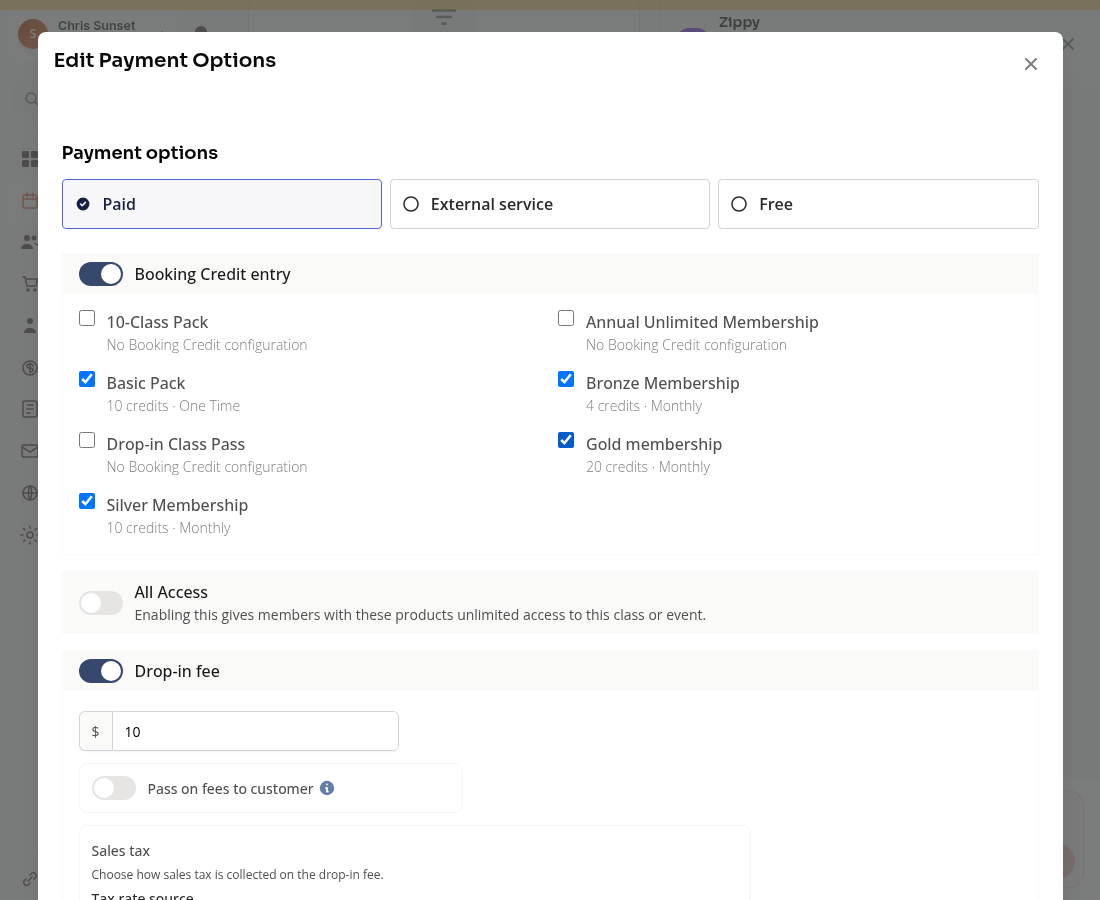
Task: Click the 'Booking Credit entry' label
Action: click(x=213, y=274)
